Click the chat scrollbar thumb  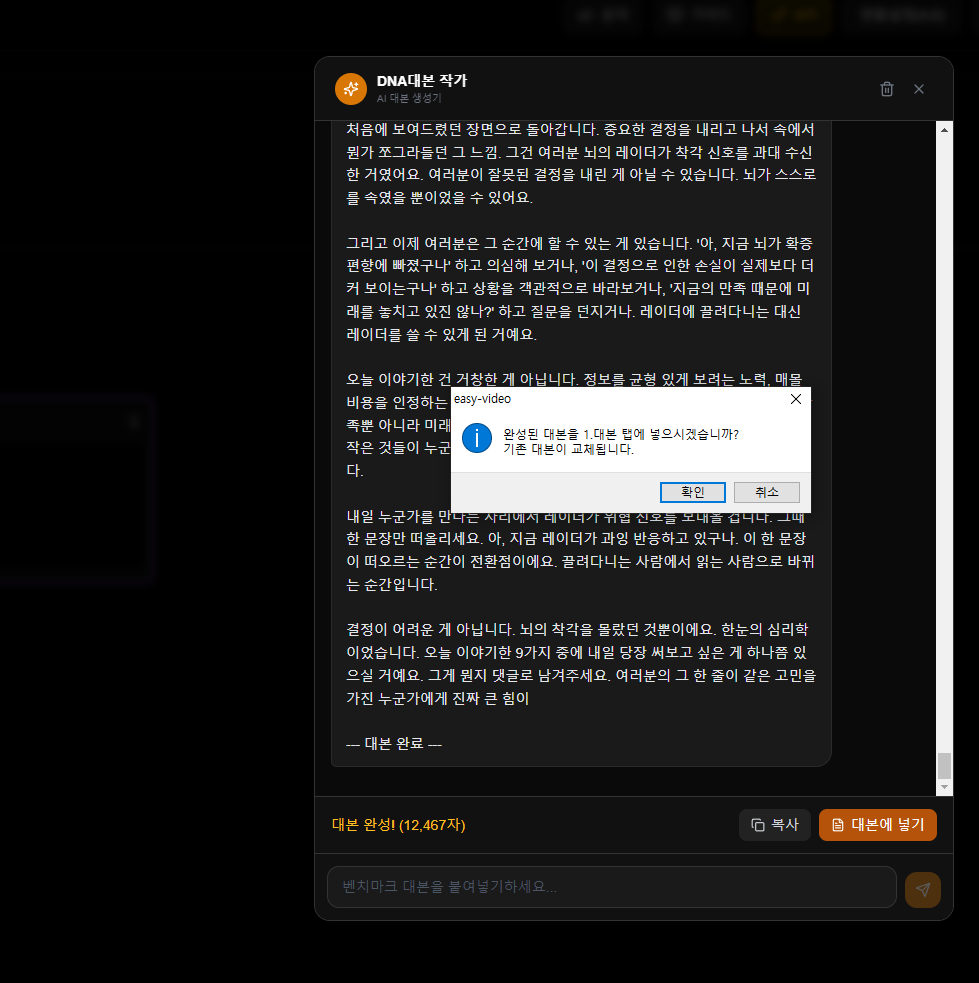pyautogui.click(x=944, y=766)
